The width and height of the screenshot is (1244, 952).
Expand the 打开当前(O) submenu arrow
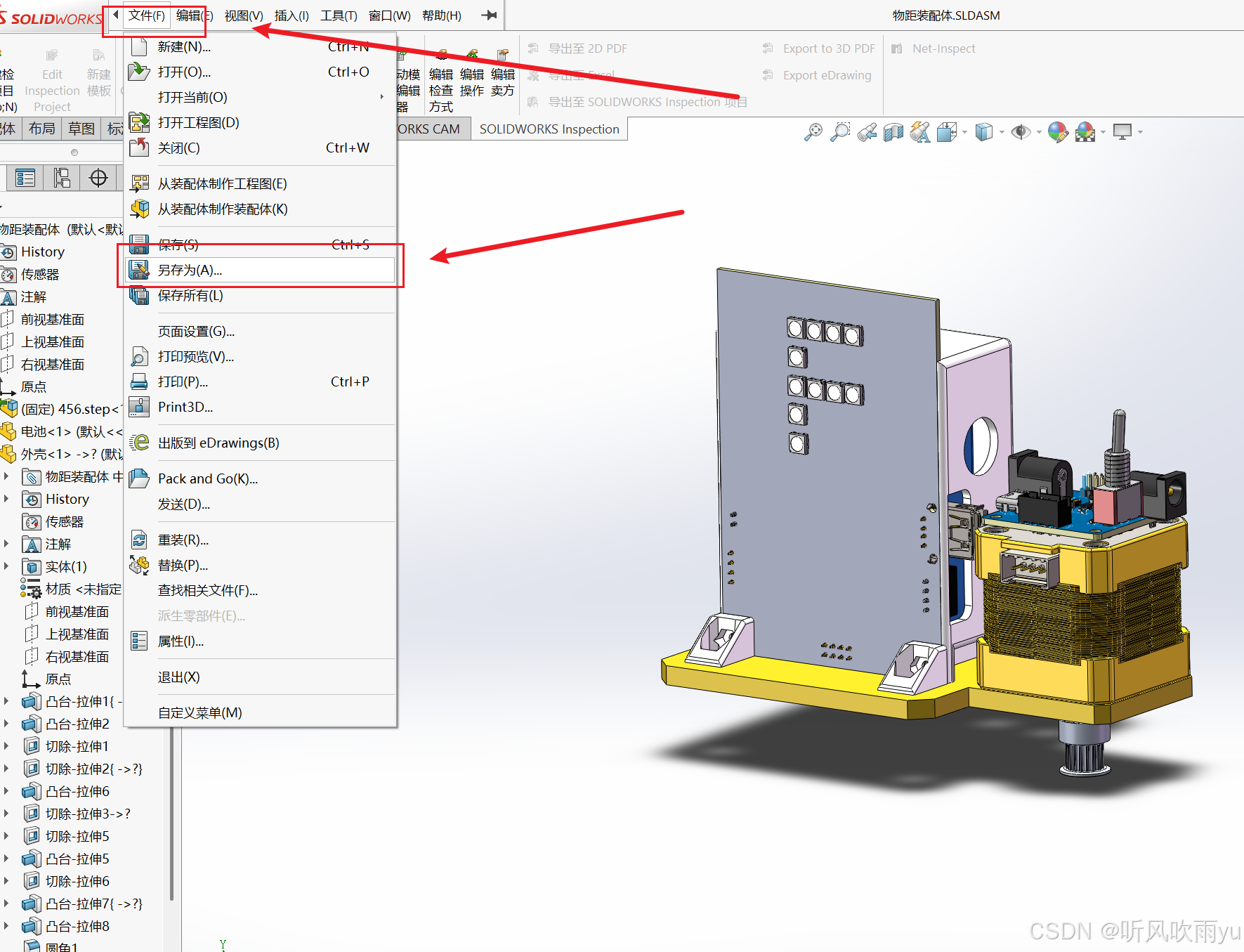pos(382,97)
